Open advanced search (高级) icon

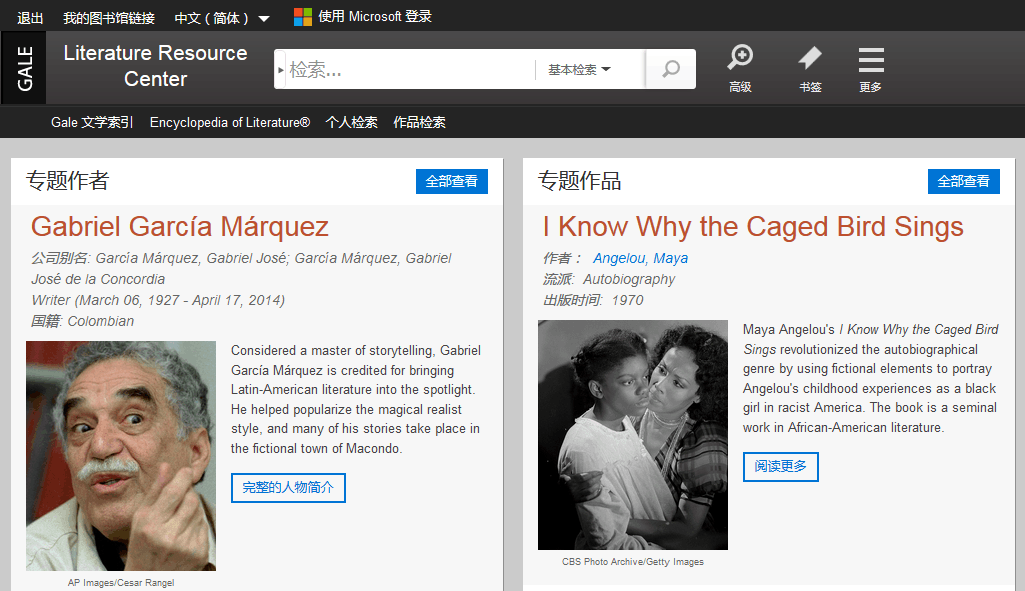click(740, 68)
